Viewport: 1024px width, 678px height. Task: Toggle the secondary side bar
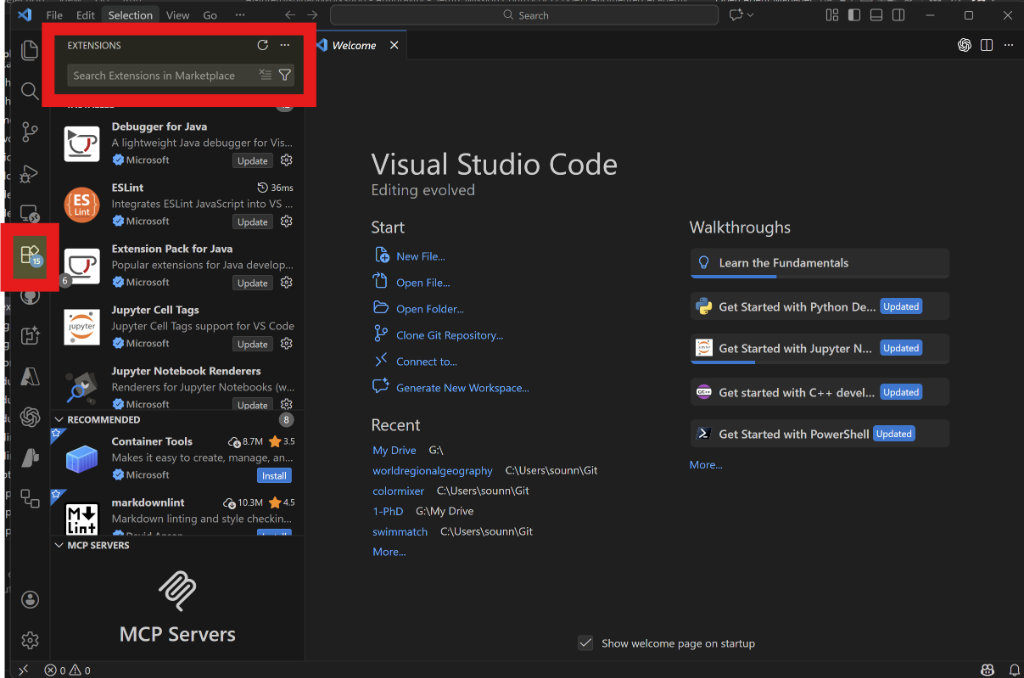click(899, 15)
